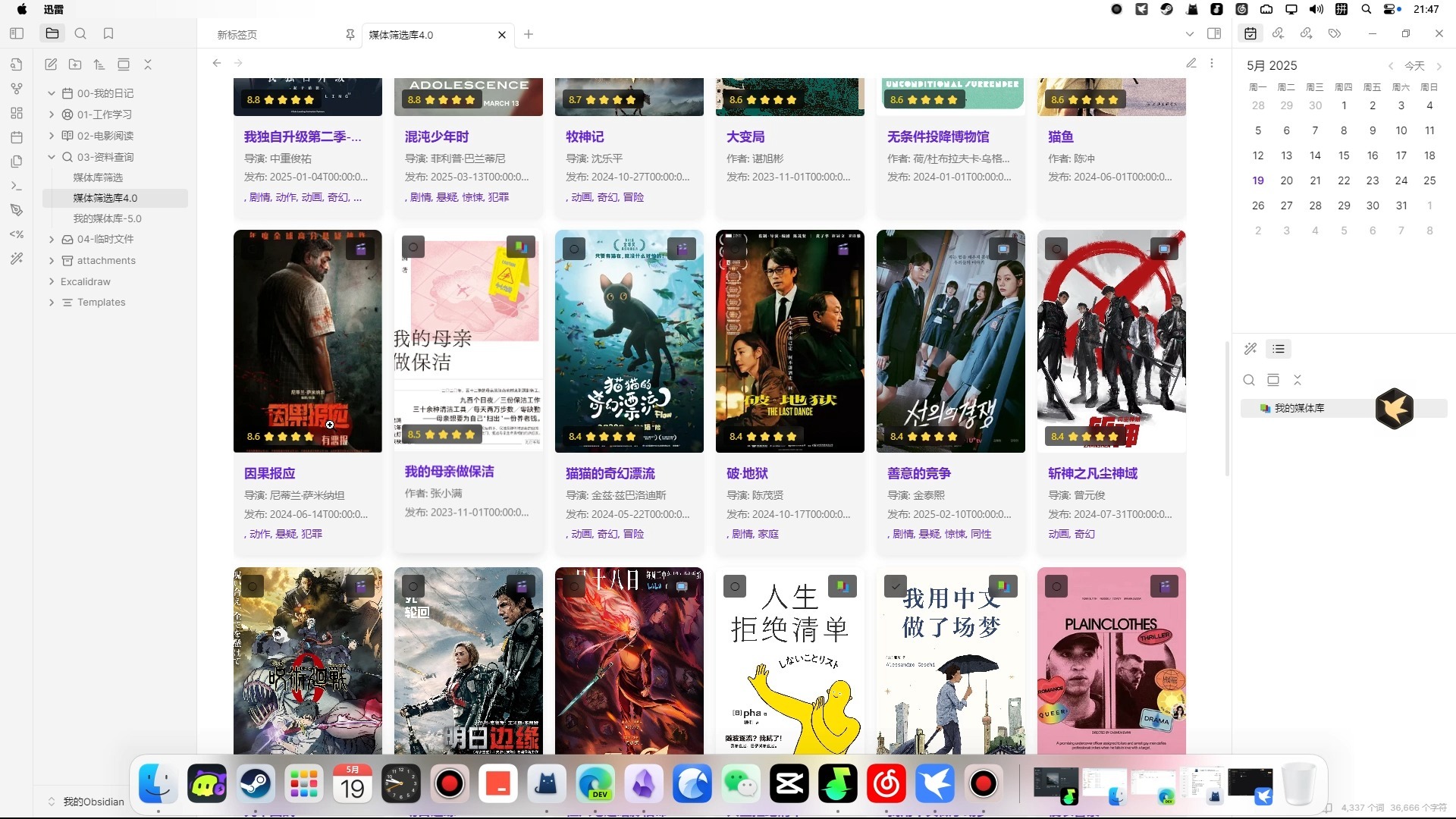The image size is (1456, 819).
Task: Open the search panel in the left sidebar
Action: point(80,33)
